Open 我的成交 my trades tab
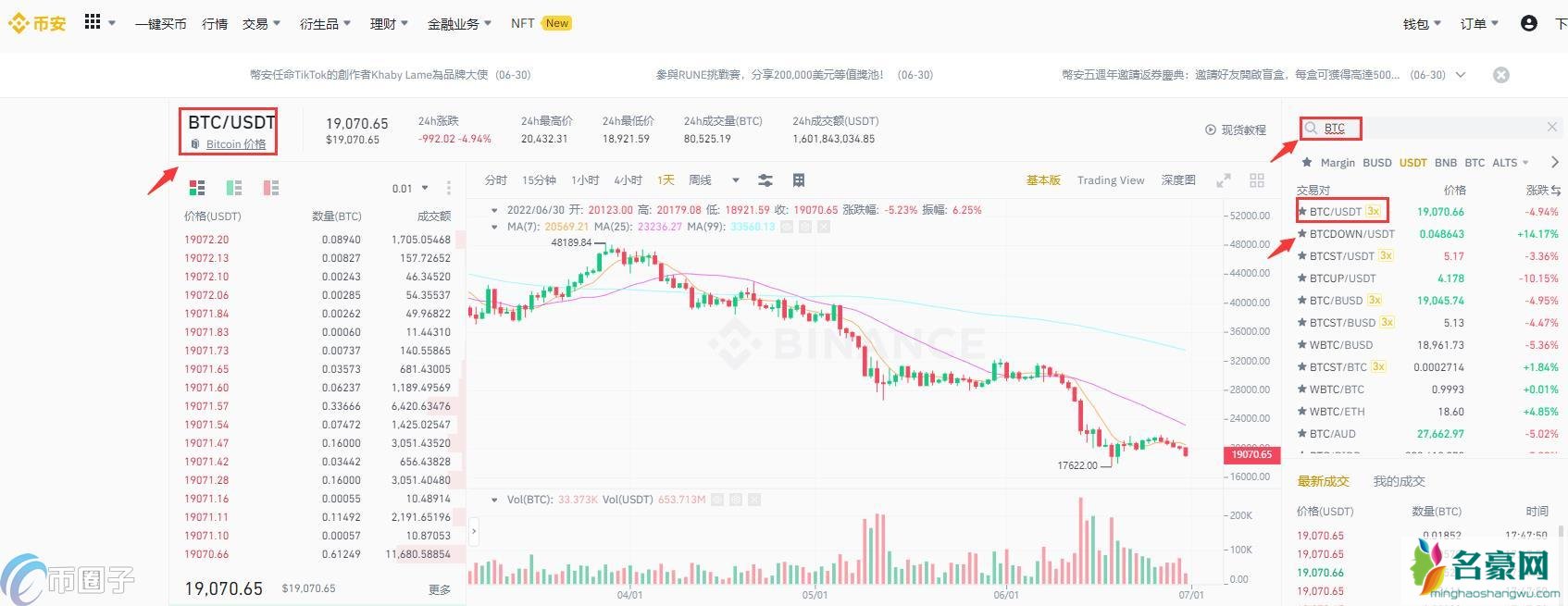The width and height of the screenshot is (1568, 606). click(1399, 481)
